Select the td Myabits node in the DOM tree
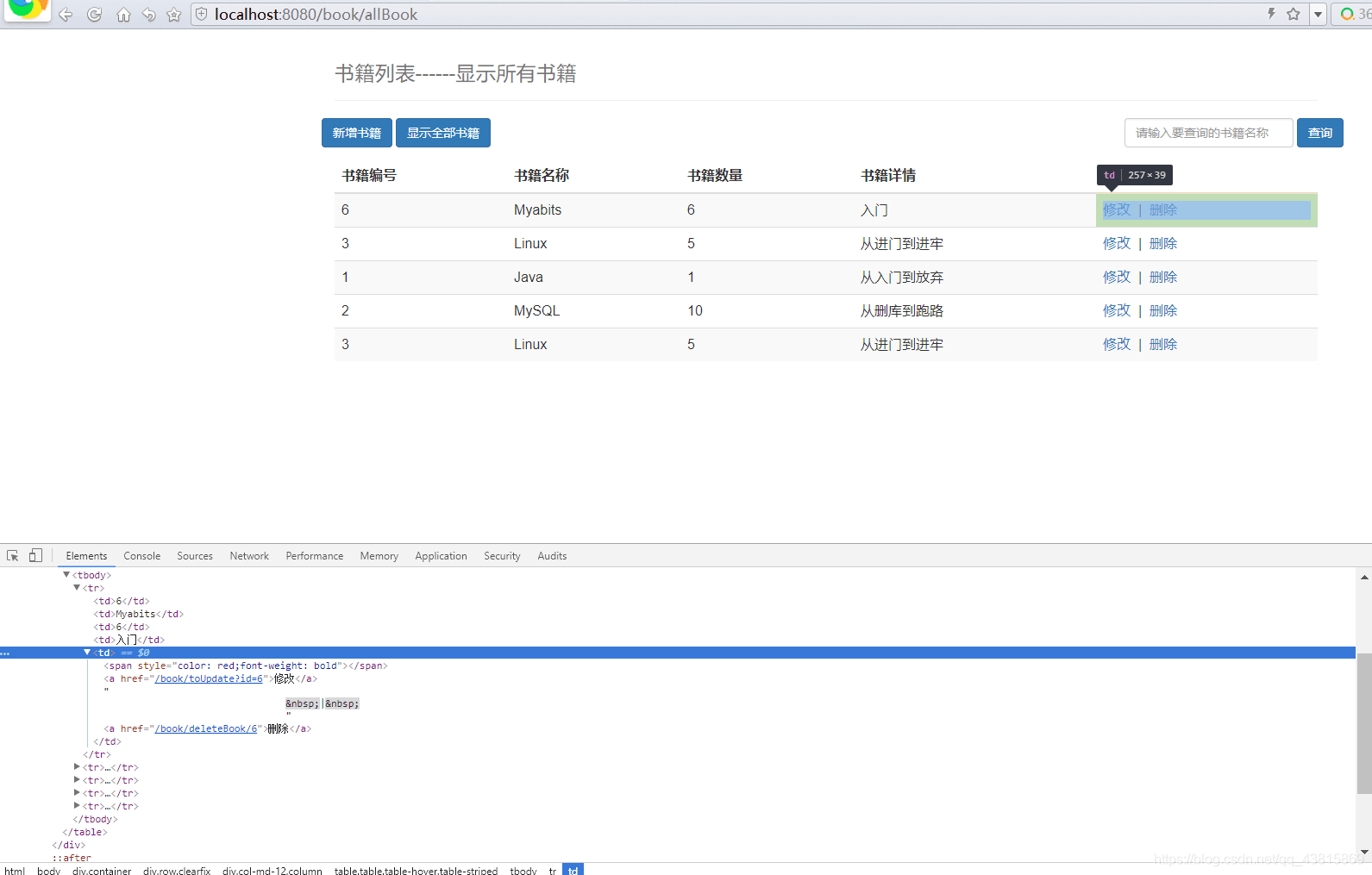1372x875 pixels. click(138, 614)
